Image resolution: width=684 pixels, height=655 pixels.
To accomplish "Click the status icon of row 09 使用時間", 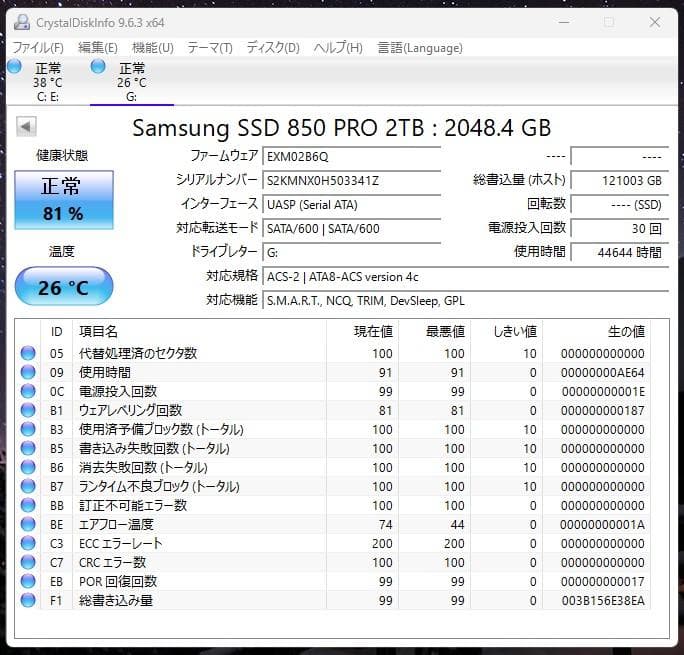I will [28, 372].
